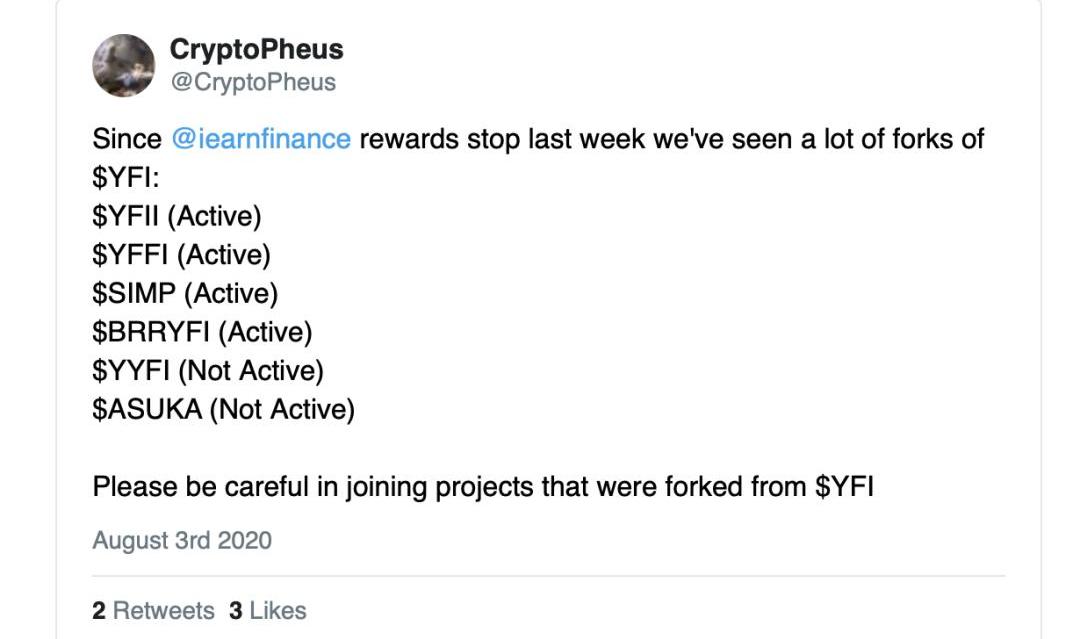
Task: Open the CryptoPheus display name link
Action: point(256,49)
